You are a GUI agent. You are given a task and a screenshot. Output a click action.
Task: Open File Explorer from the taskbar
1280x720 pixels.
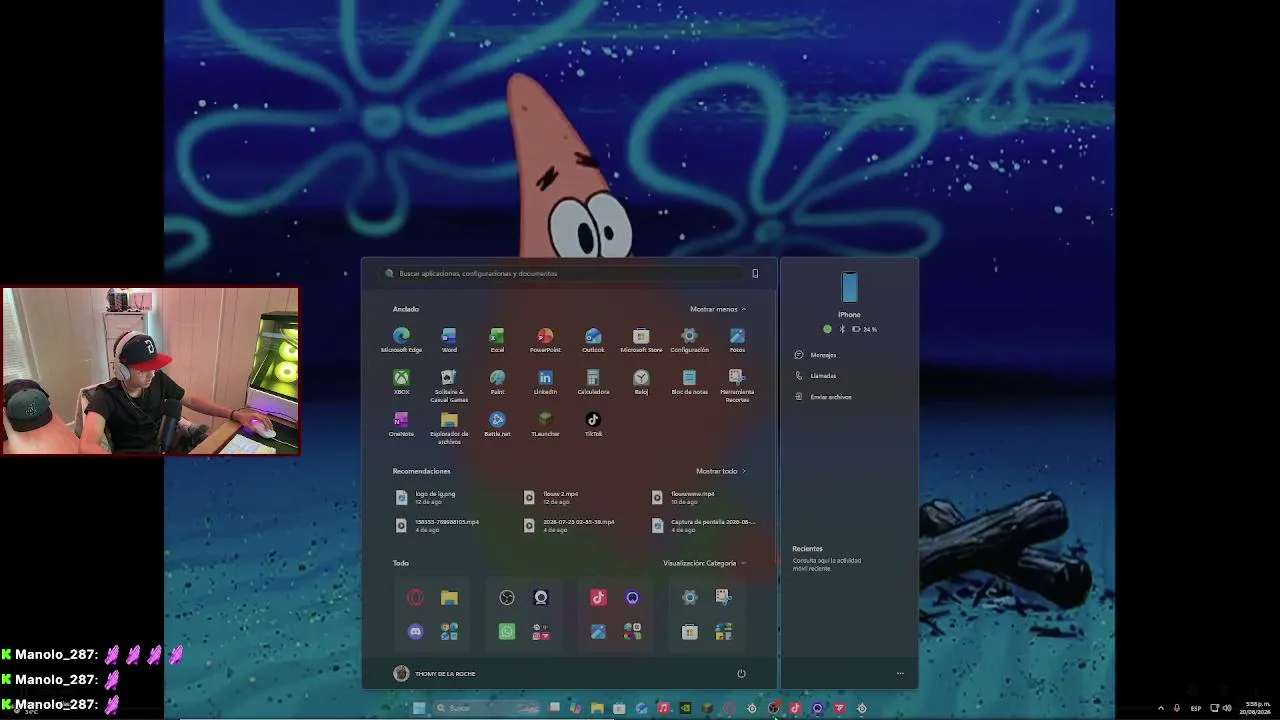[597, 708]
